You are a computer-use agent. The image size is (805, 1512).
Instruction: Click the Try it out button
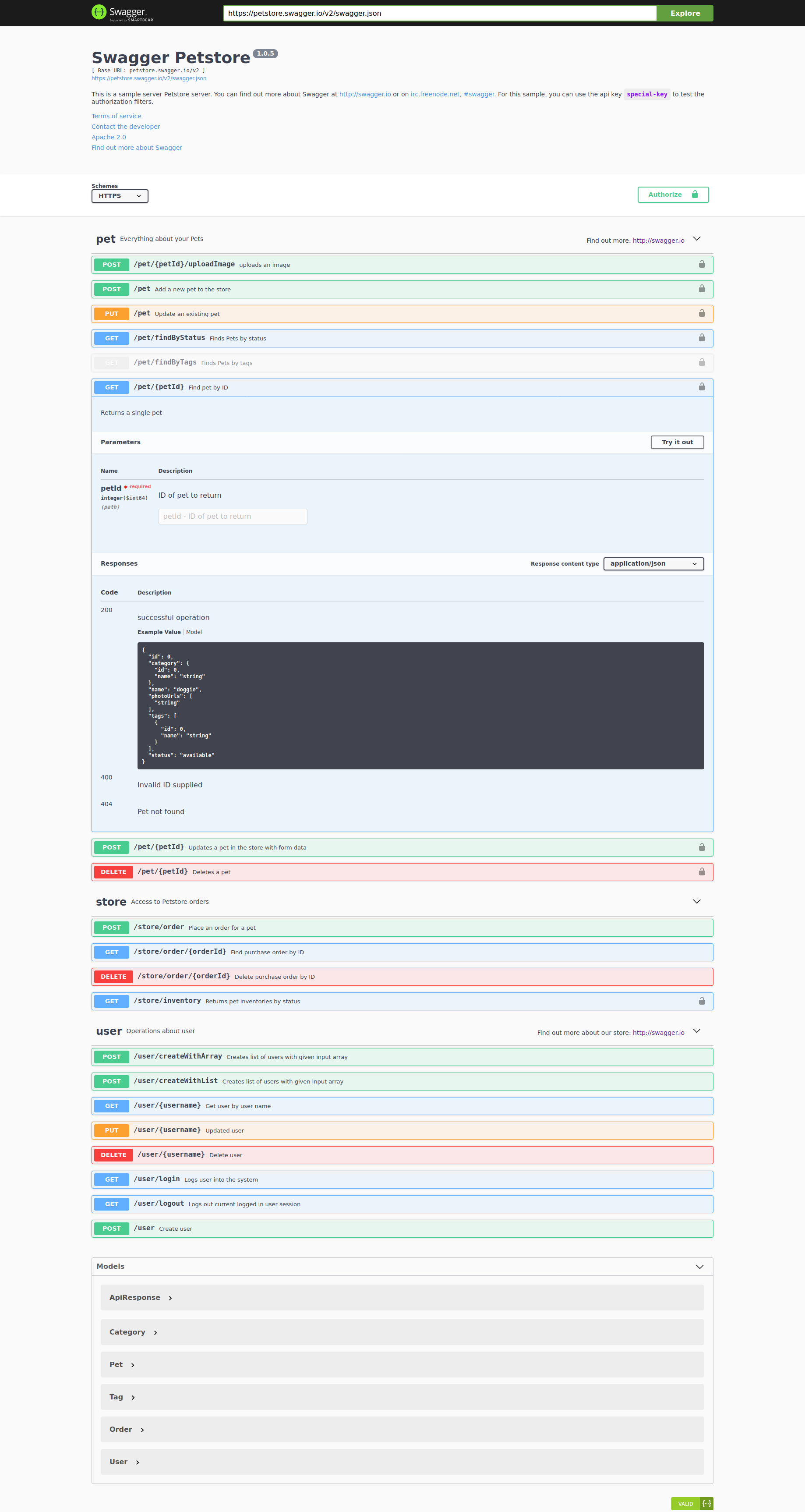pos(677,442)
